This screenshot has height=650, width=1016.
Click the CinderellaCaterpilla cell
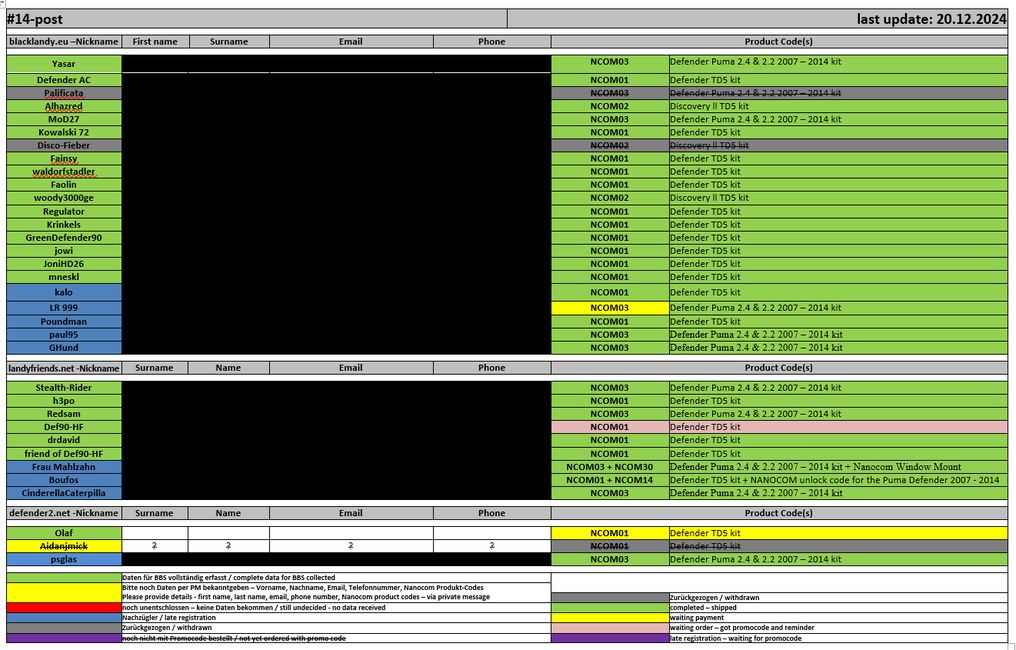tap(64, 493)
